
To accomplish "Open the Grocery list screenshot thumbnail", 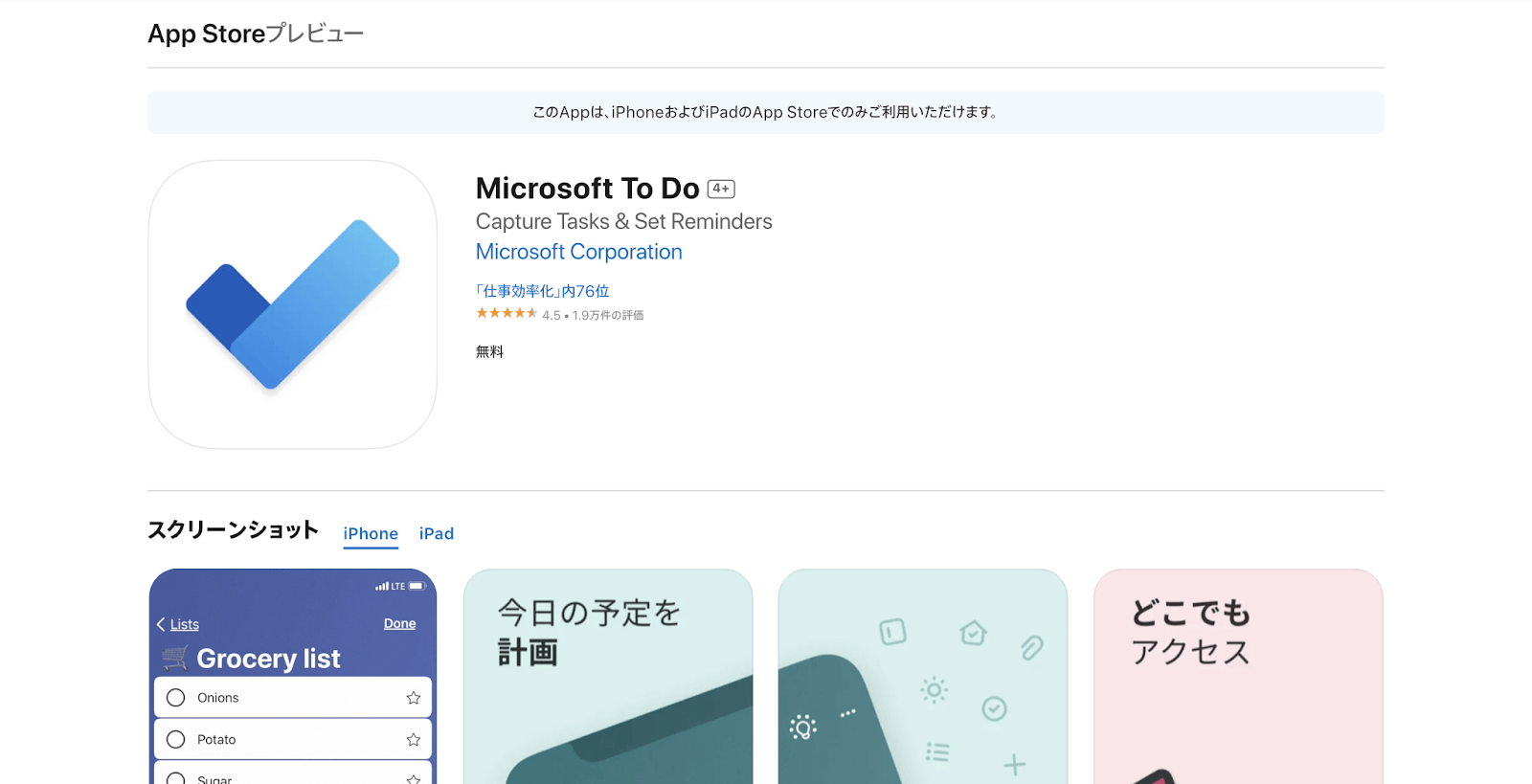I will tap(293, 677).
